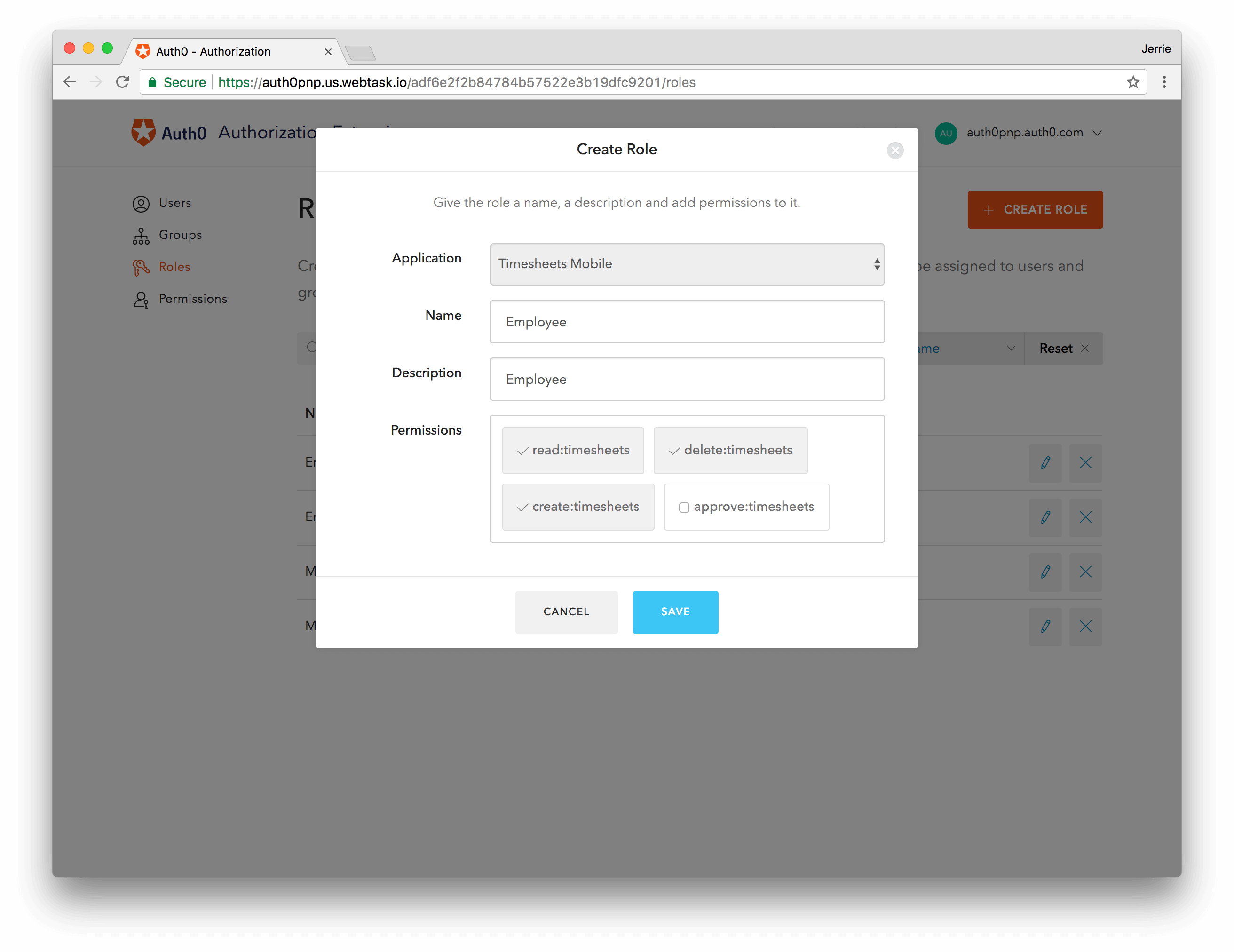Click the CANCEL button
The width and height of the screenshot is (1234, 952).
tap(566, 611)
